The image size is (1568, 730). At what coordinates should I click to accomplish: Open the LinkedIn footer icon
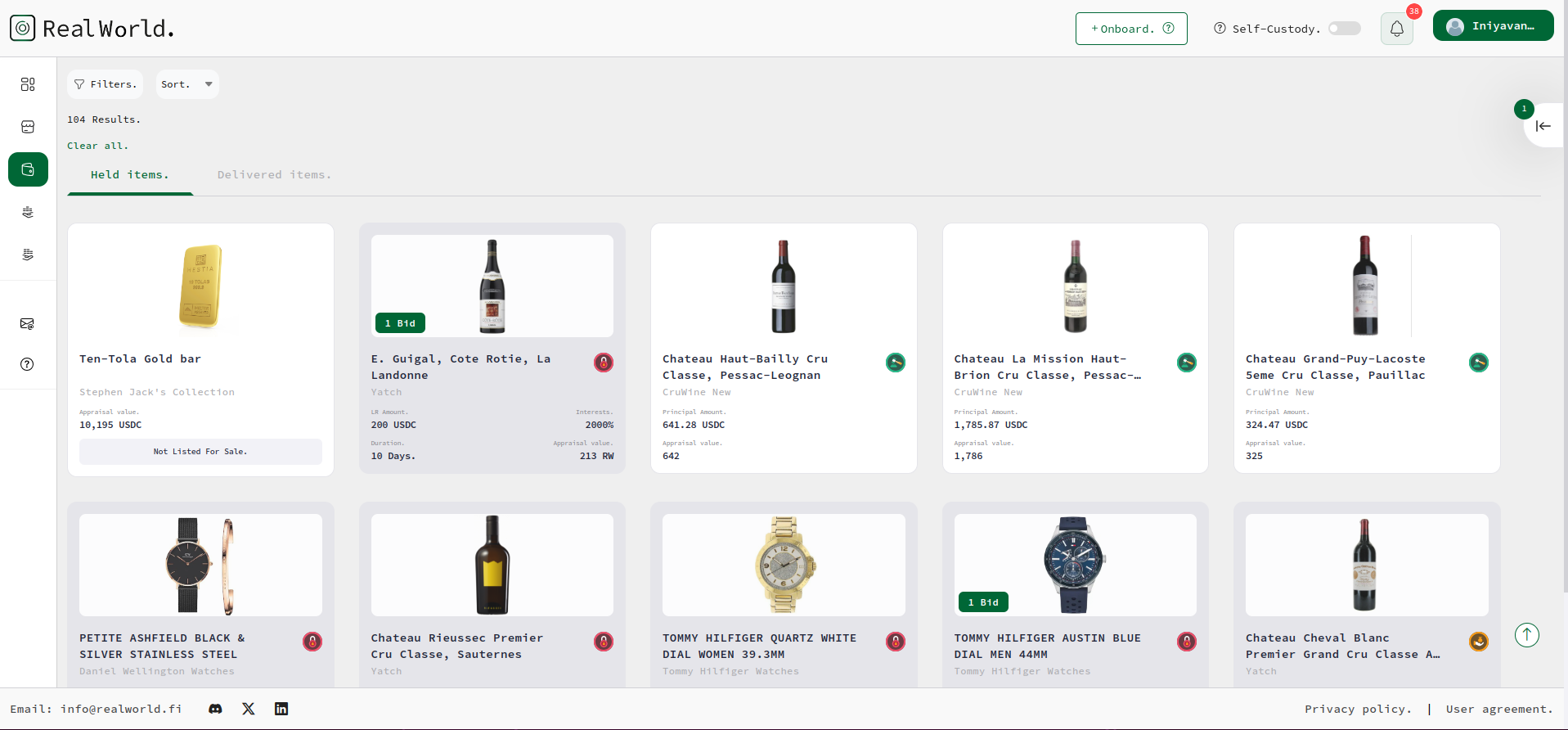click(281, 709)
